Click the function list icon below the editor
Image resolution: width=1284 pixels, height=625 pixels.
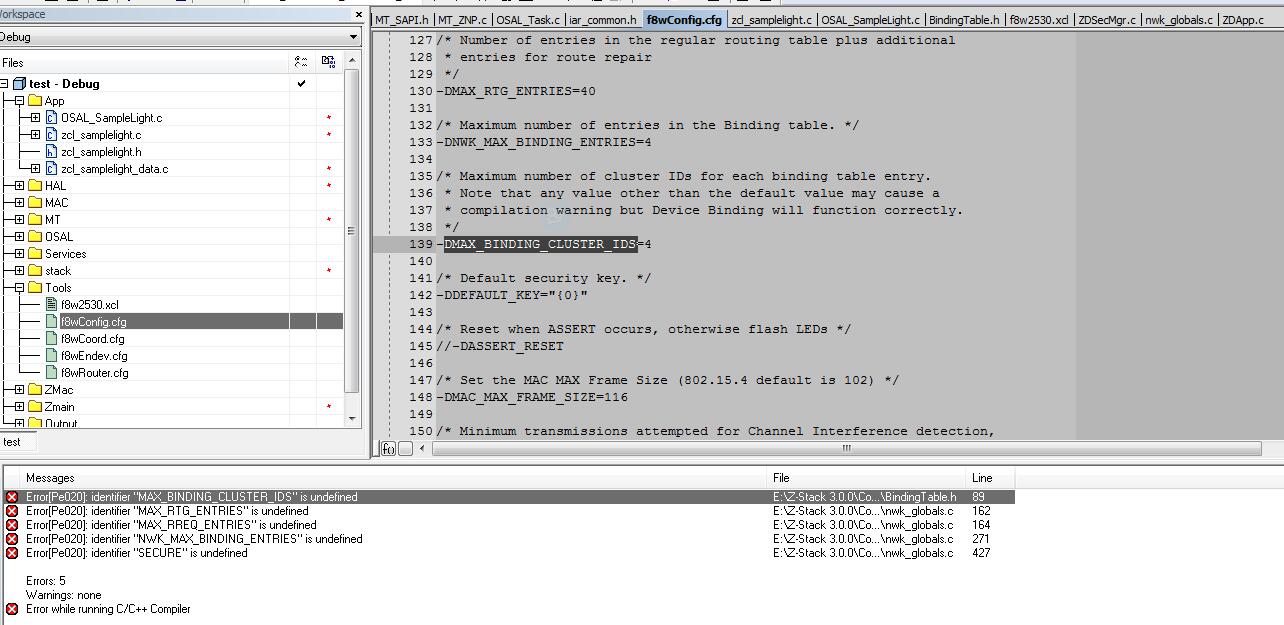click(388, 449)
